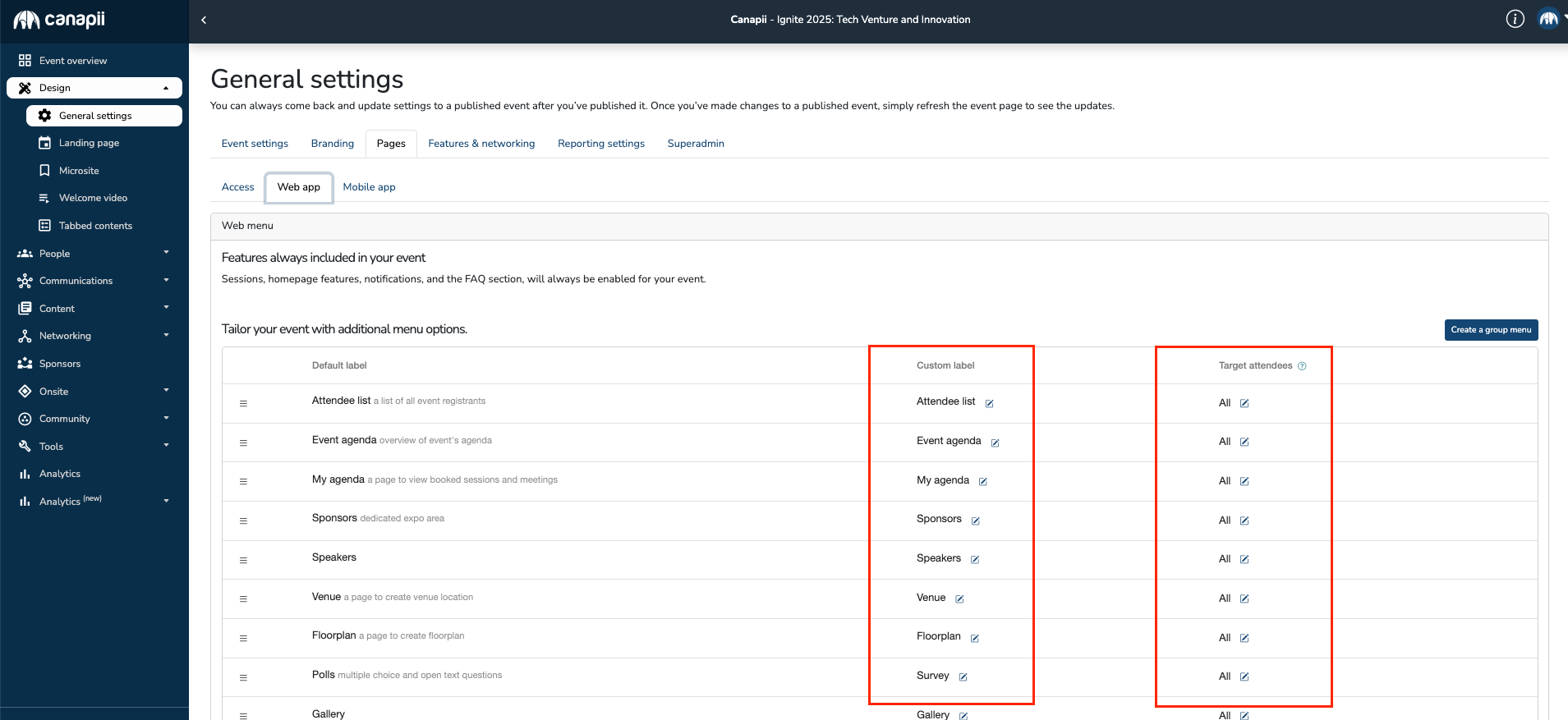Open the info icon in top bar

tap(1515, 19)
